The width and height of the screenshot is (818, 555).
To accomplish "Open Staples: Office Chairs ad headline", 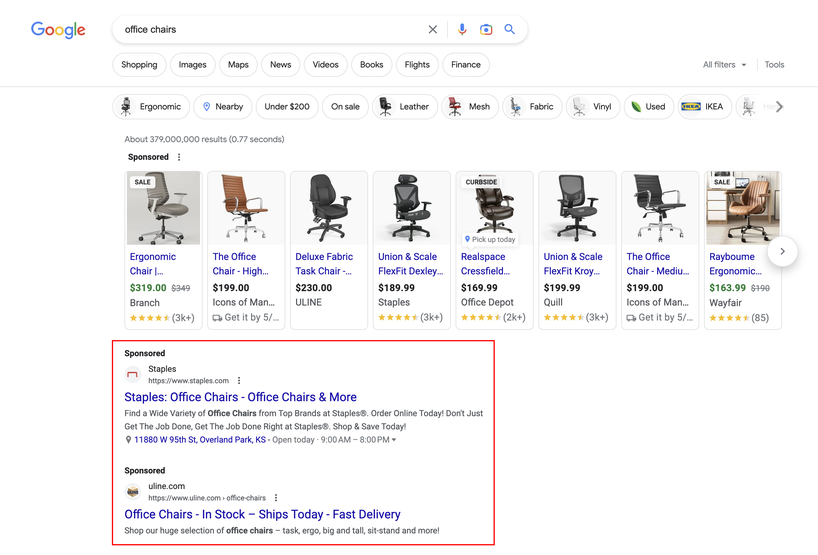I will coord(240,397).
